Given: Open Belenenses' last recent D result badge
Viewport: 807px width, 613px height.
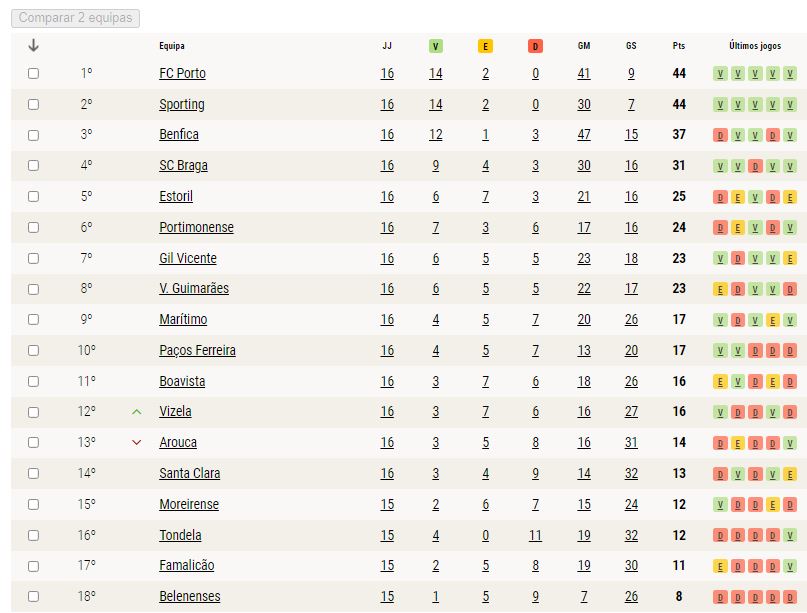Looking at the screenshot, I should (790, 597).
